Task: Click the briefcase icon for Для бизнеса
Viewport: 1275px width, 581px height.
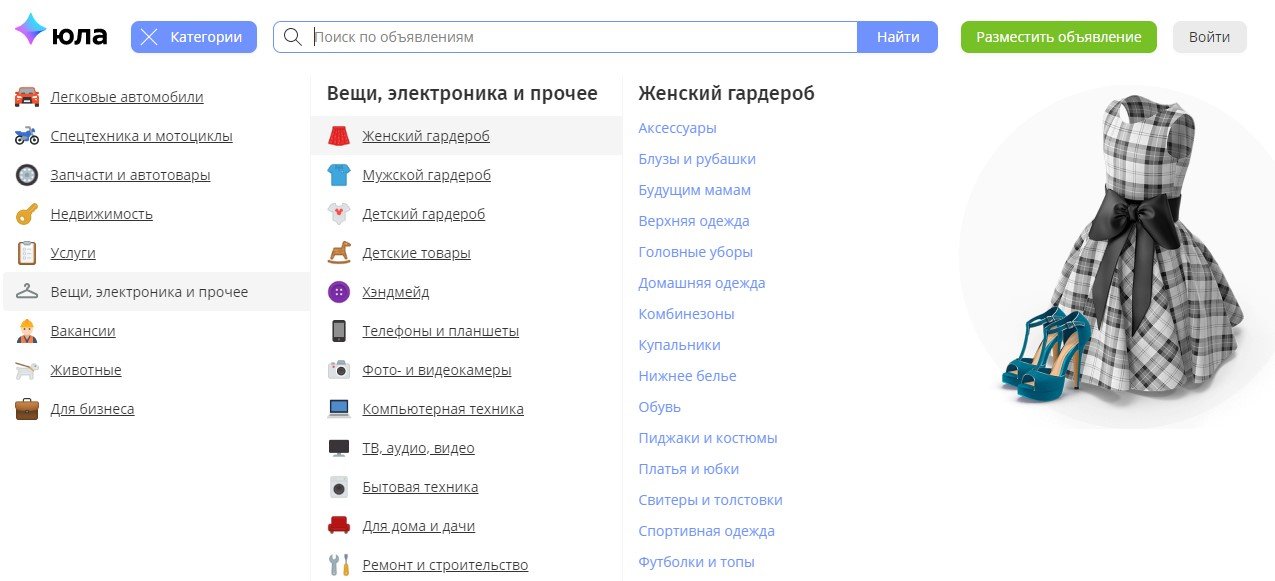Action: (x=27, y=409)
